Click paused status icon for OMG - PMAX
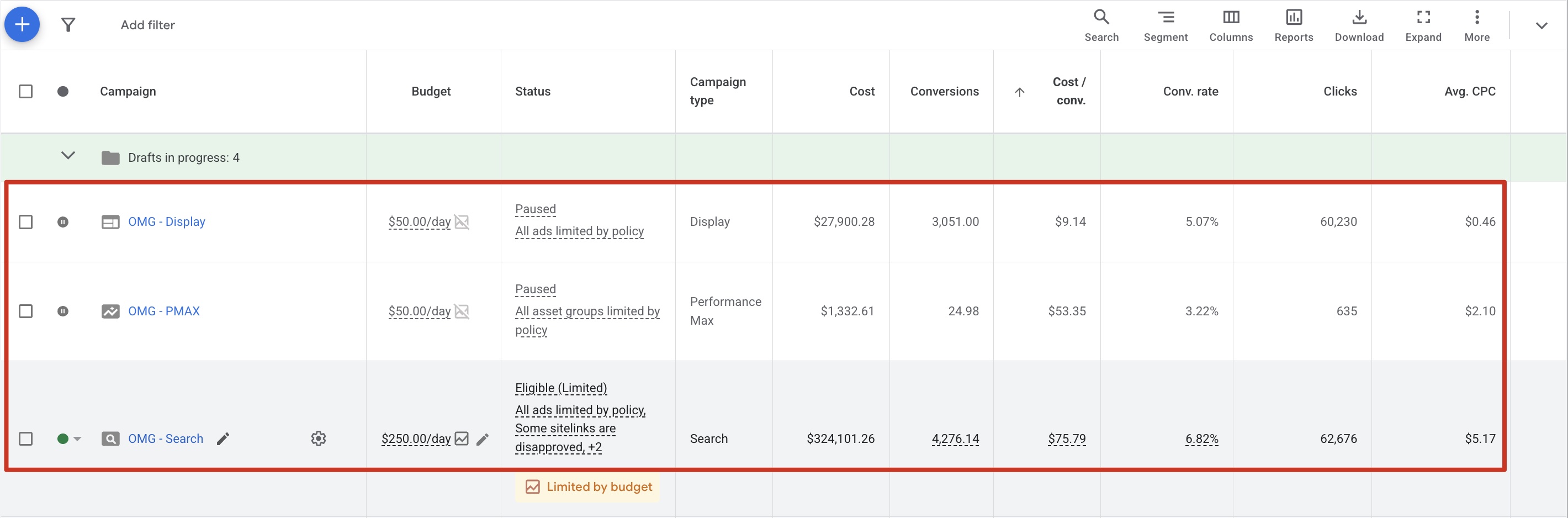 pyautogui.click(x=63, y=311)
